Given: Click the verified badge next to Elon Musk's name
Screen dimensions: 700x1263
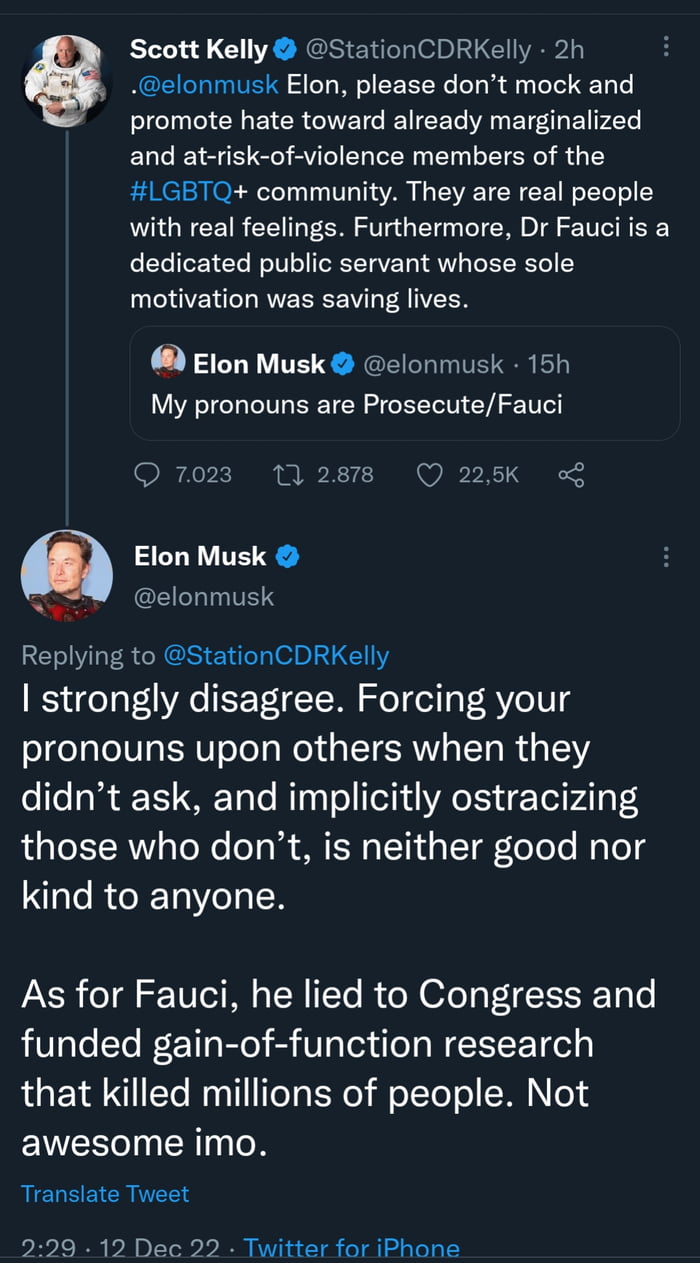Looking at the screenshot, I should coord(288,556).
